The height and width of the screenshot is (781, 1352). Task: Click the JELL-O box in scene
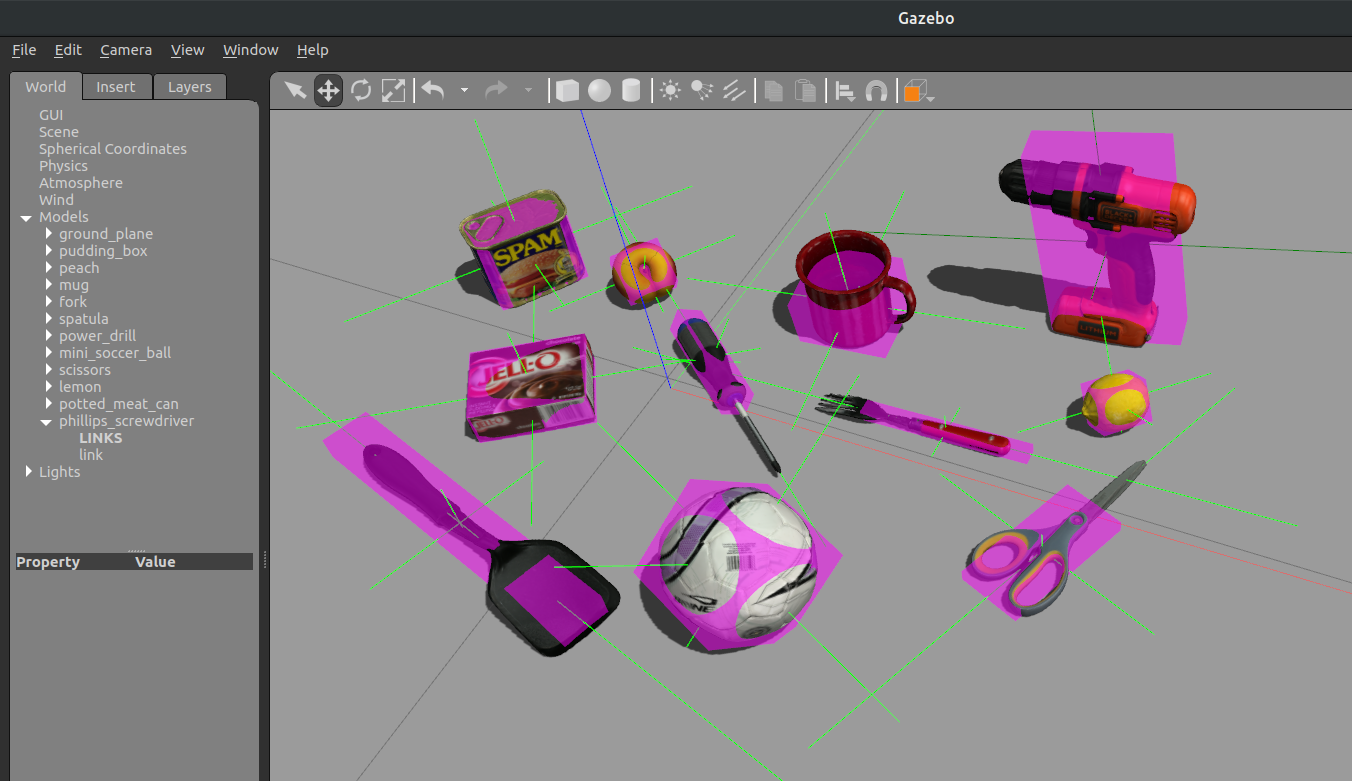click(x=531, y=387)
